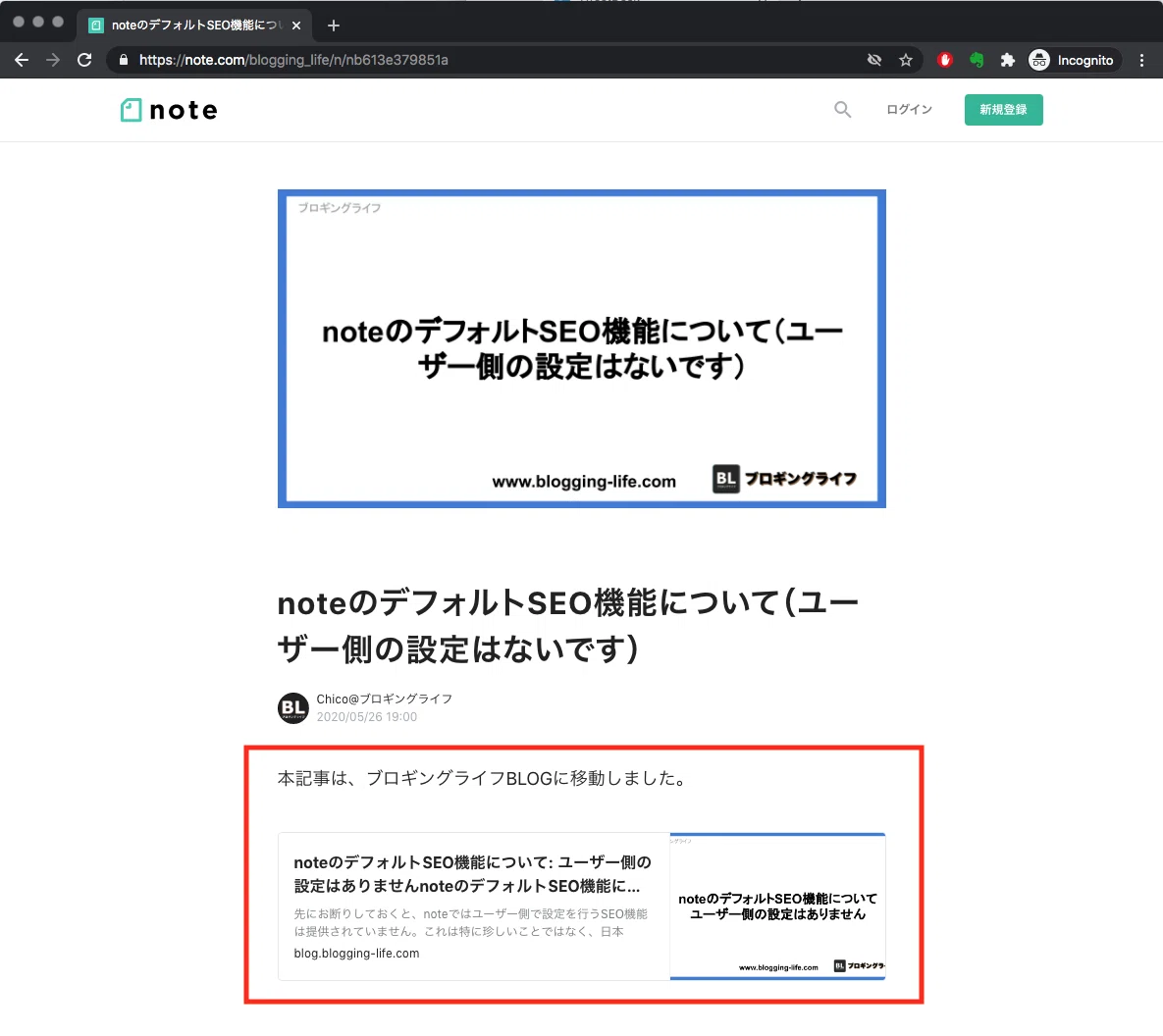The width and height of the screenshot is (1163, 1036).
Task: Open the article header image
Action: 581,348
